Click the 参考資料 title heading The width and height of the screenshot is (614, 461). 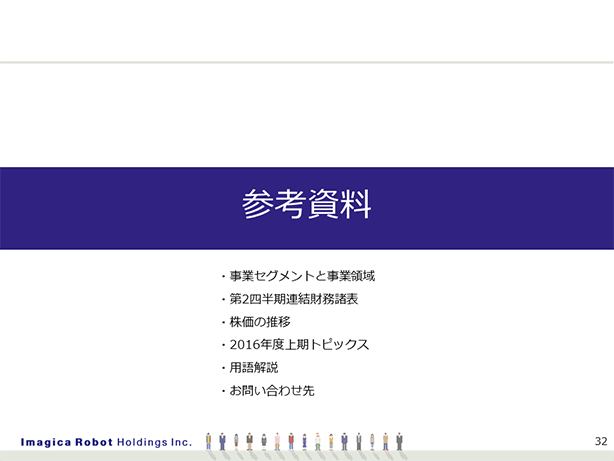click(x=306, y=204)
